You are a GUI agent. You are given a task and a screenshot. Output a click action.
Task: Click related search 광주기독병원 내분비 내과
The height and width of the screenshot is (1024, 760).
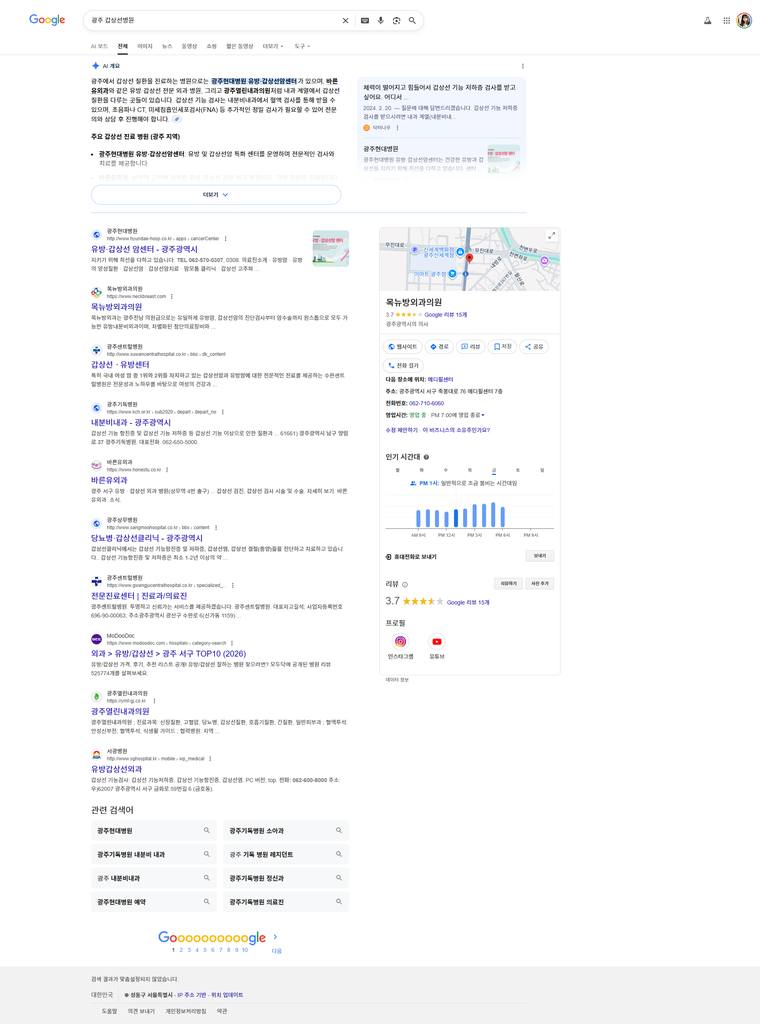click(x=154, y=855)
